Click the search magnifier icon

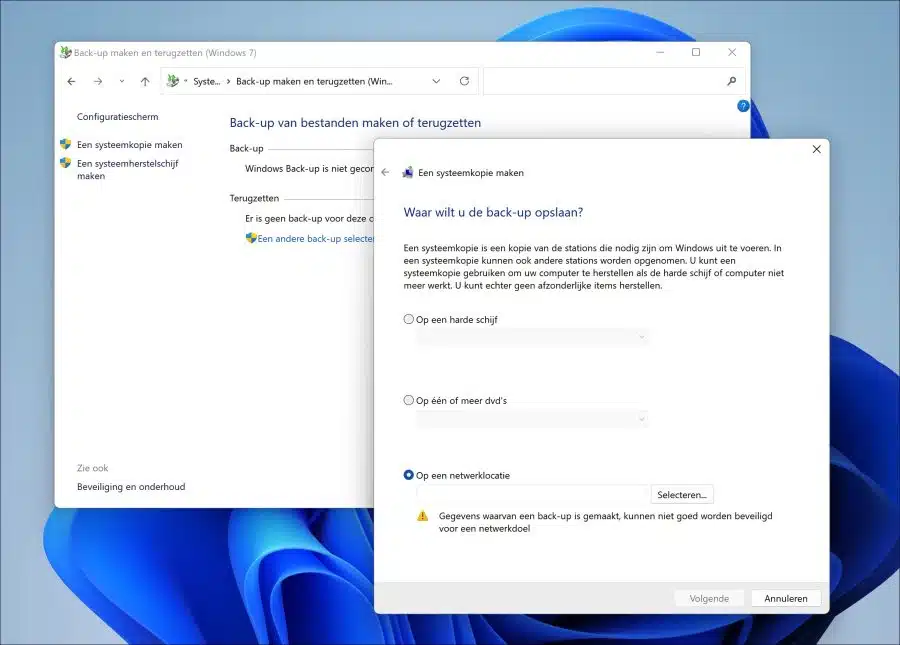point(731,81)
